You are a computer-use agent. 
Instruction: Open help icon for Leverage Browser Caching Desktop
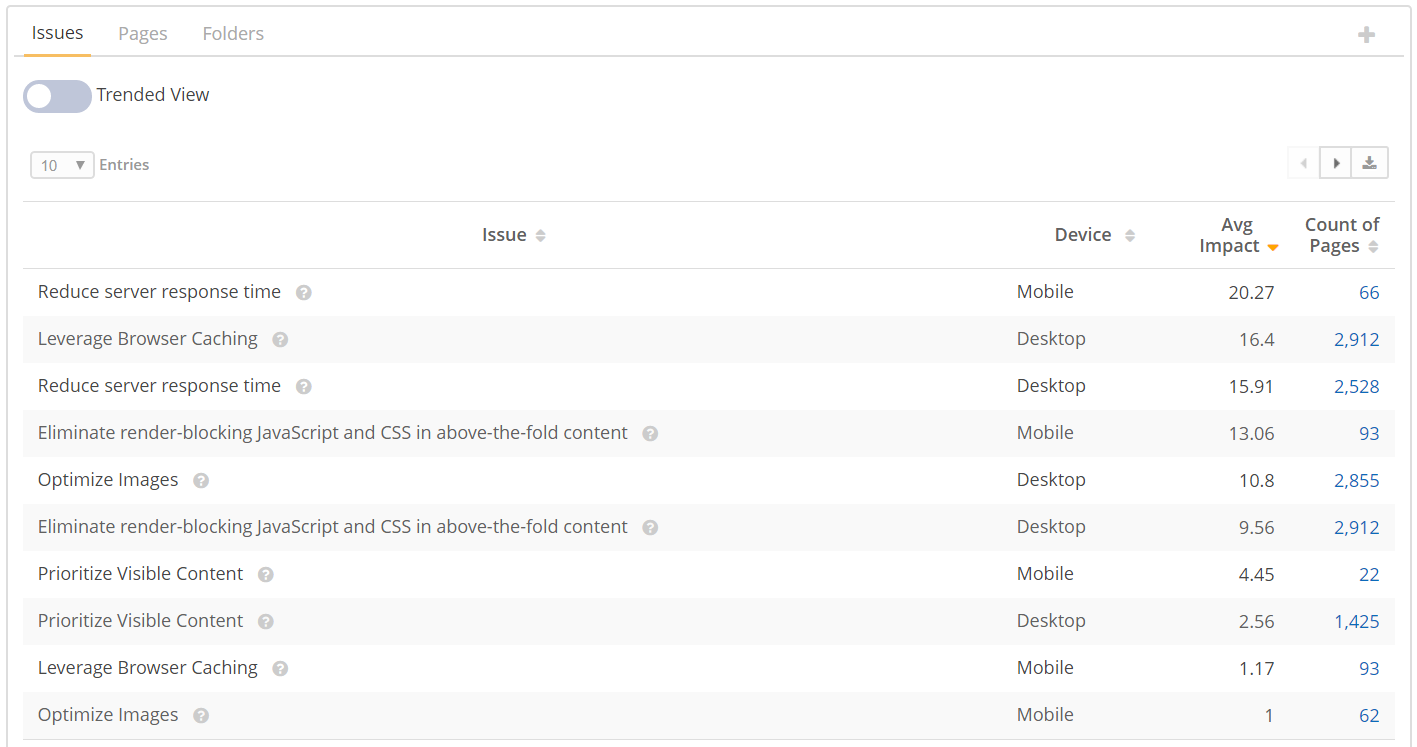tap(280, 339)
